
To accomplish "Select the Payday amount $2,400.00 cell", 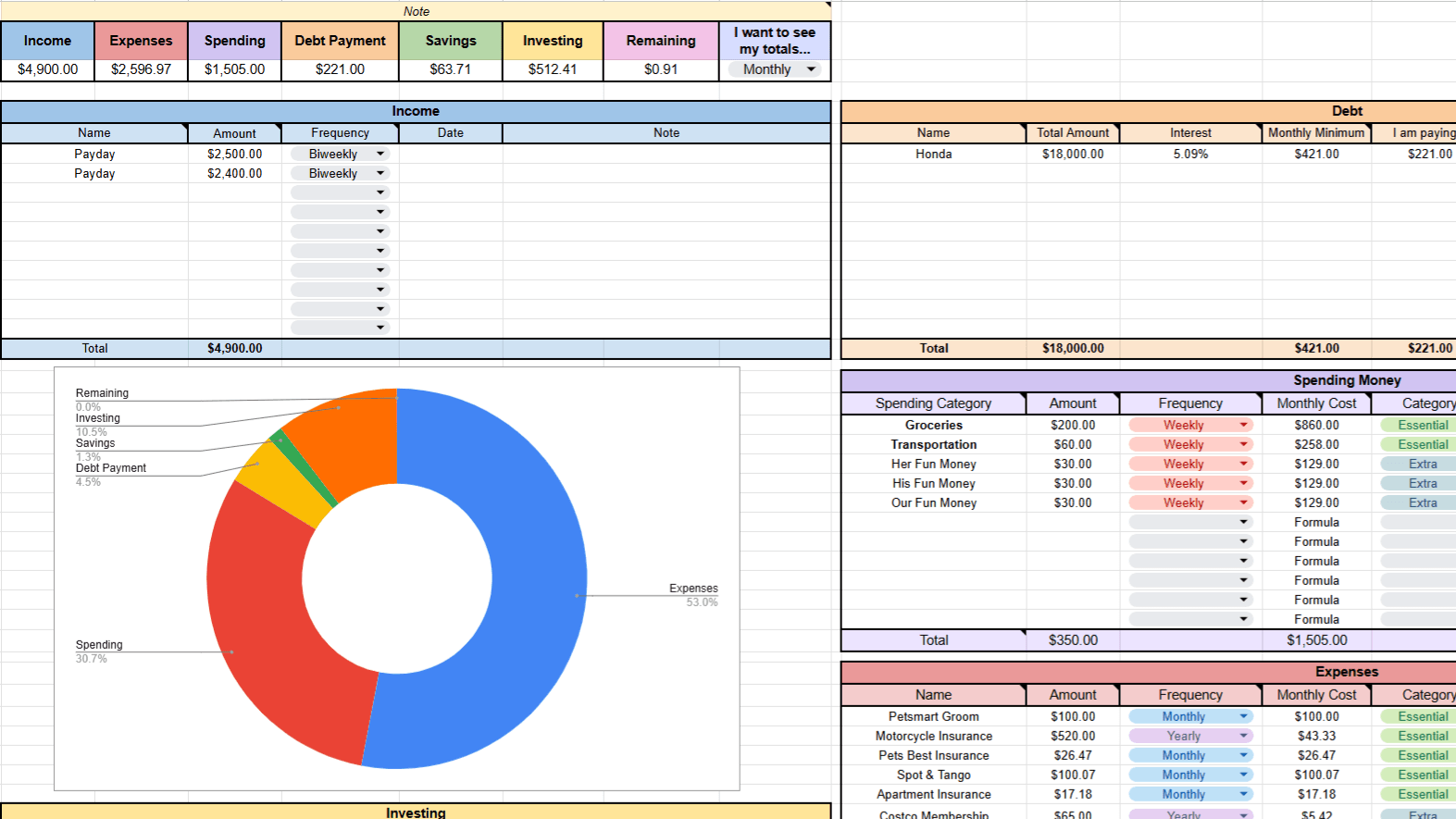I will tap(234, 174).
